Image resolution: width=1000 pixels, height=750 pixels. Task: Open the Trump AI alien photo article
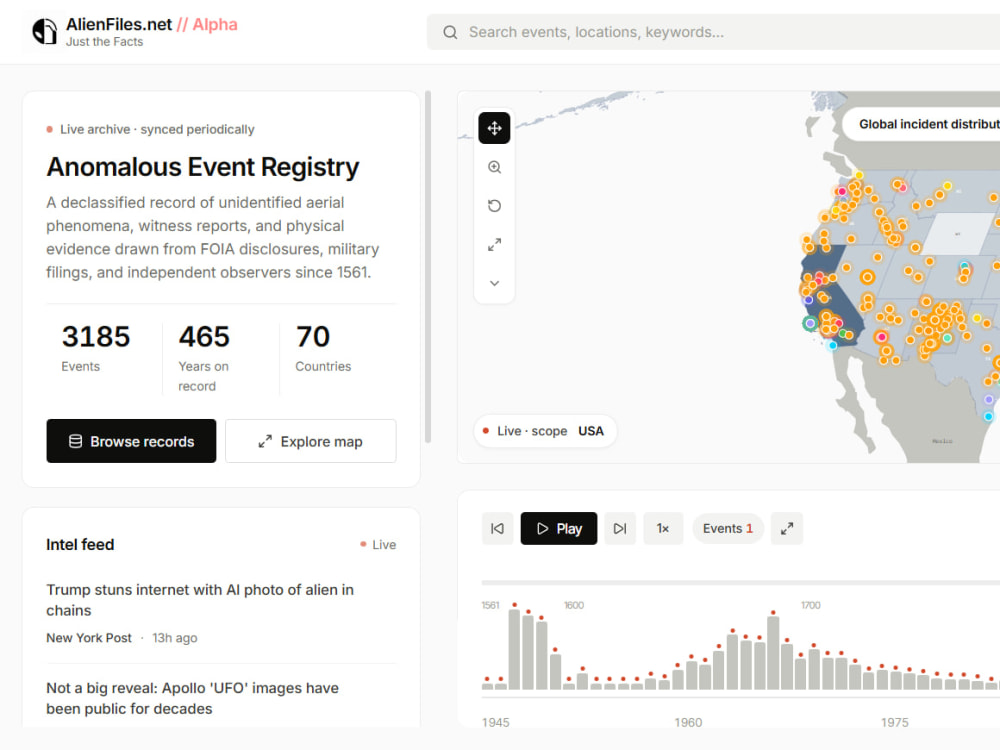pyautogui.click(x=200, y=599)
